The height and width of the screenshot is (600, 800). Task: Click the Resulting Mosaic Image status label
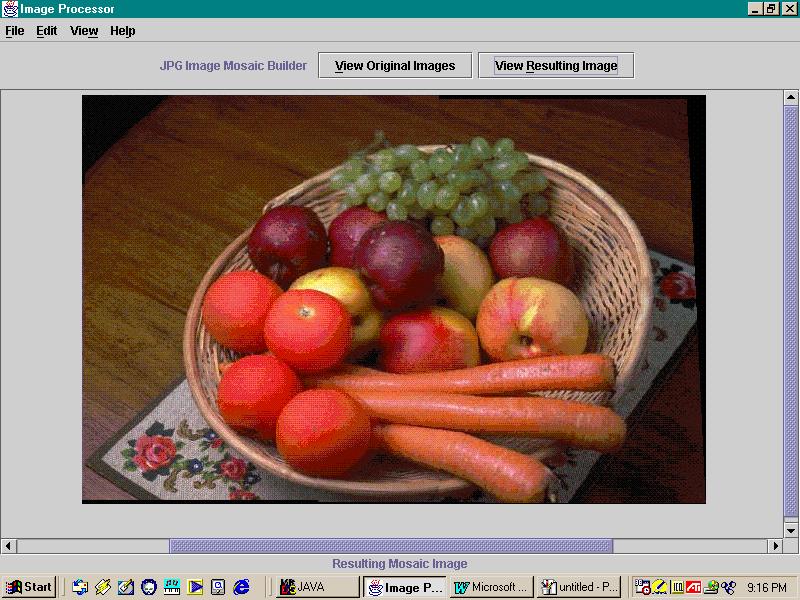point(399,564)
